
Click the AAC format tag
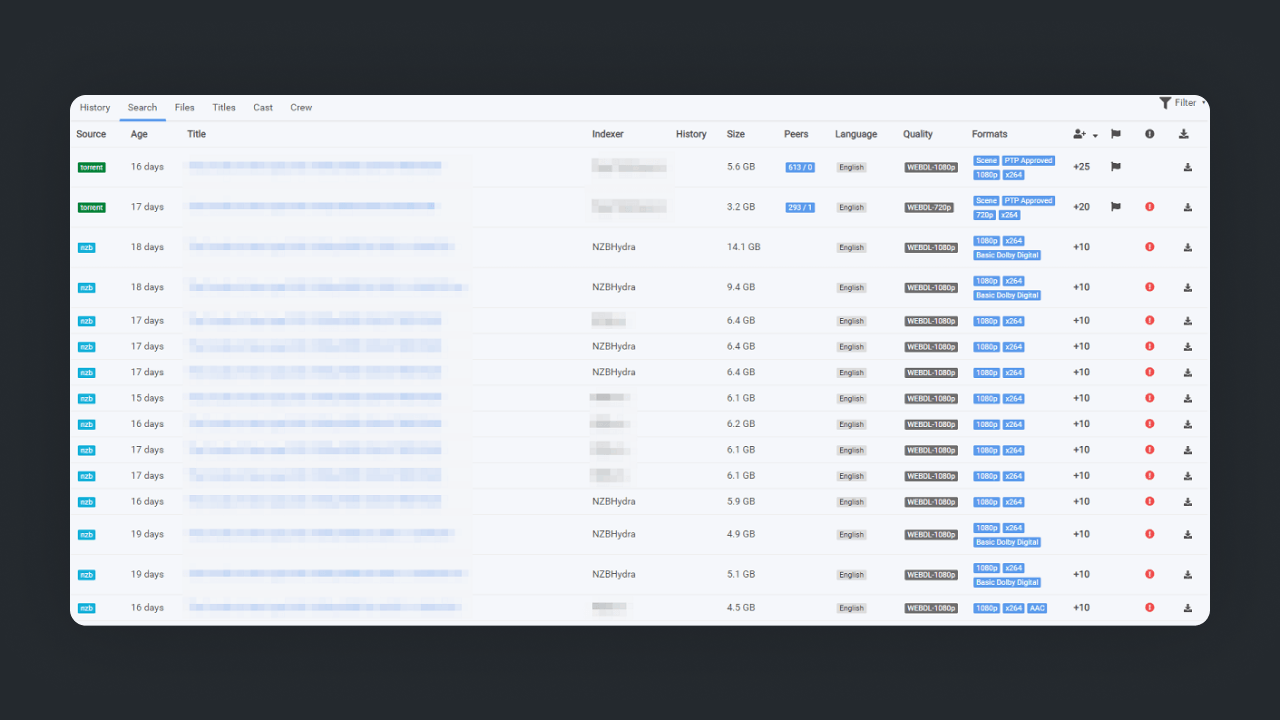pos(1037,608)
